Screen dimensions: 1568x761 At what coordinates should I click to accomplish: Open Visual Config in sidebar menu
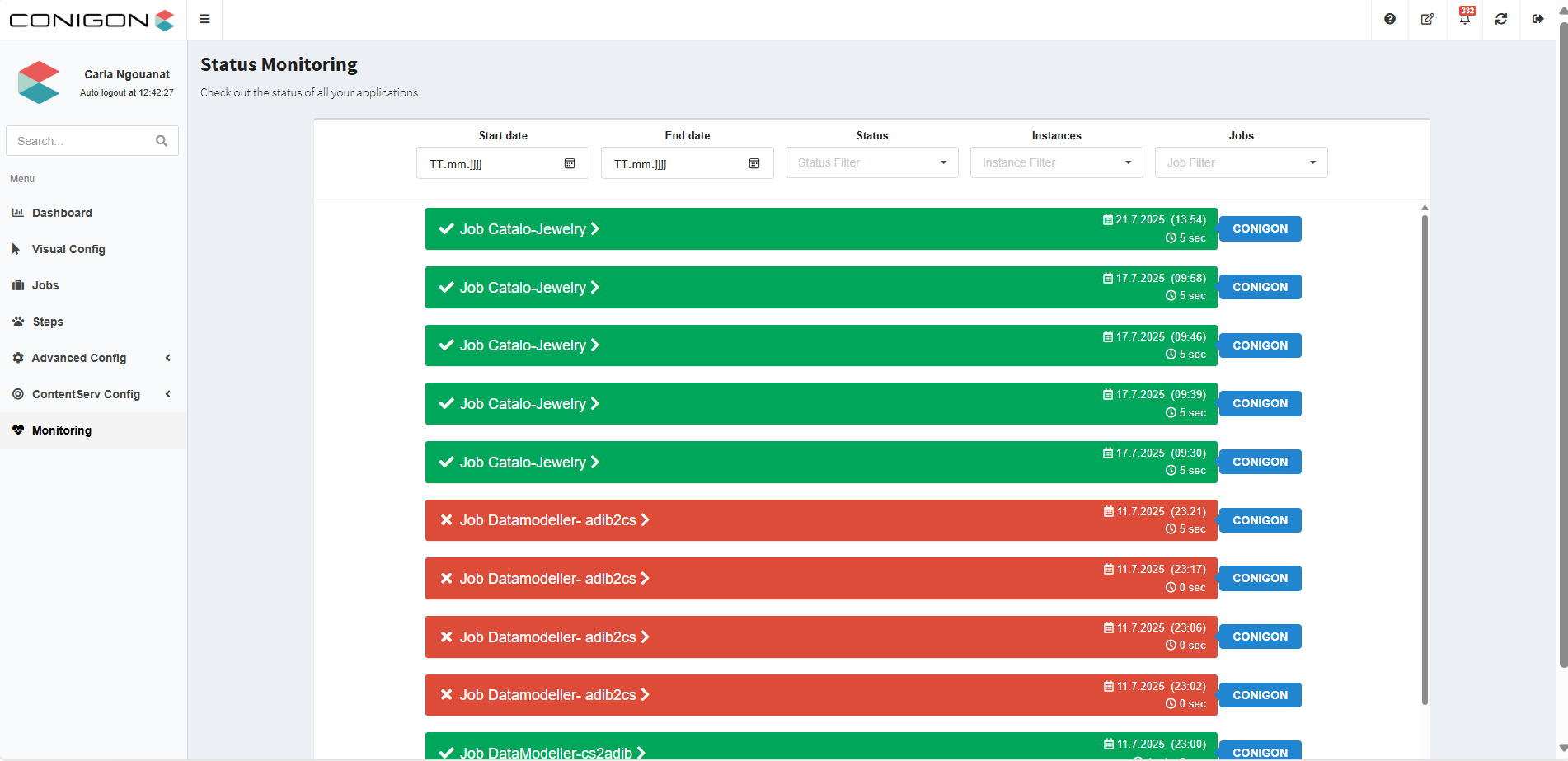point(68,249)
